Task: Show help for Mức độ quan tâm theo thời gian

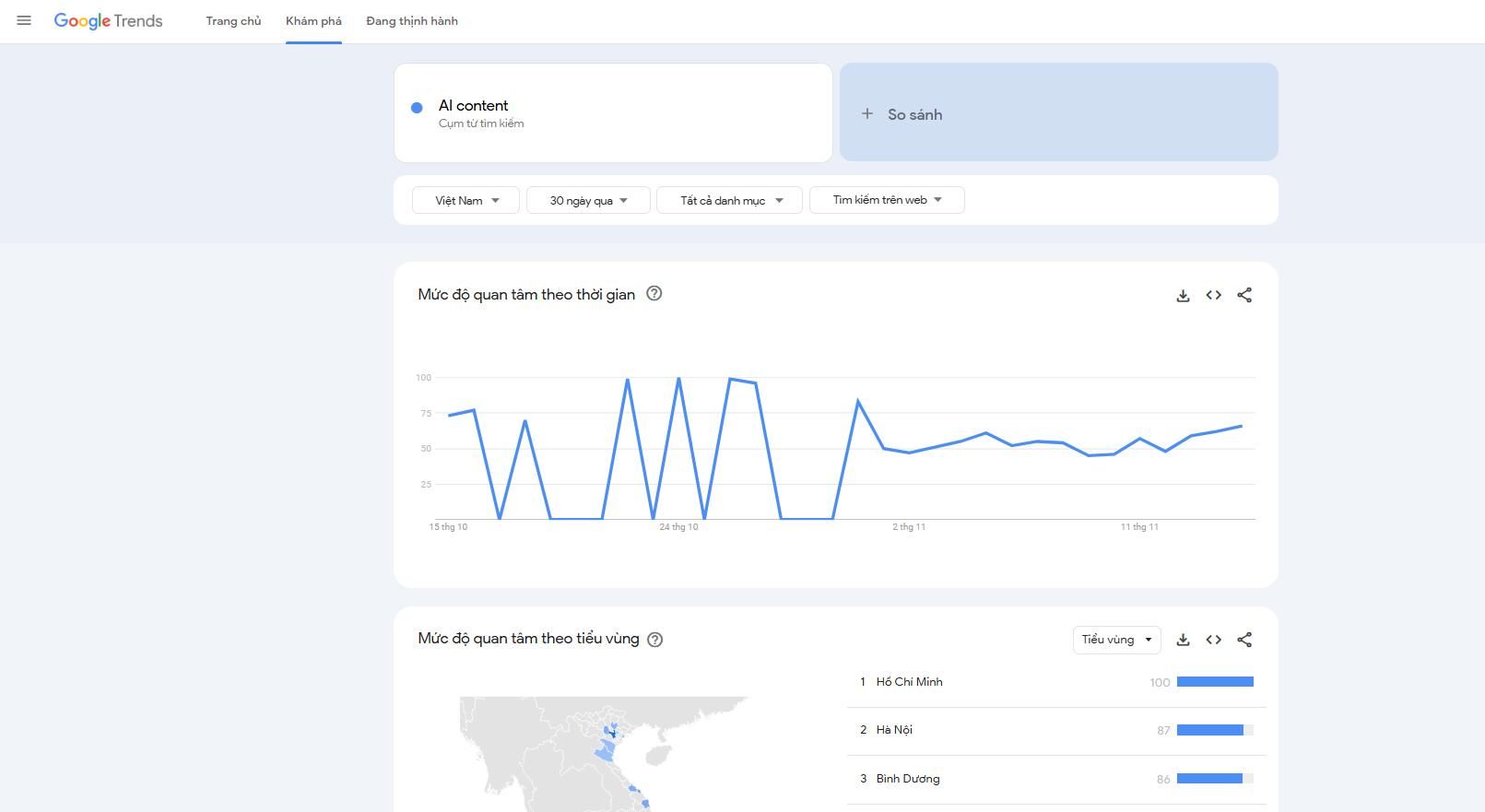Action: [x=654, y=294]
